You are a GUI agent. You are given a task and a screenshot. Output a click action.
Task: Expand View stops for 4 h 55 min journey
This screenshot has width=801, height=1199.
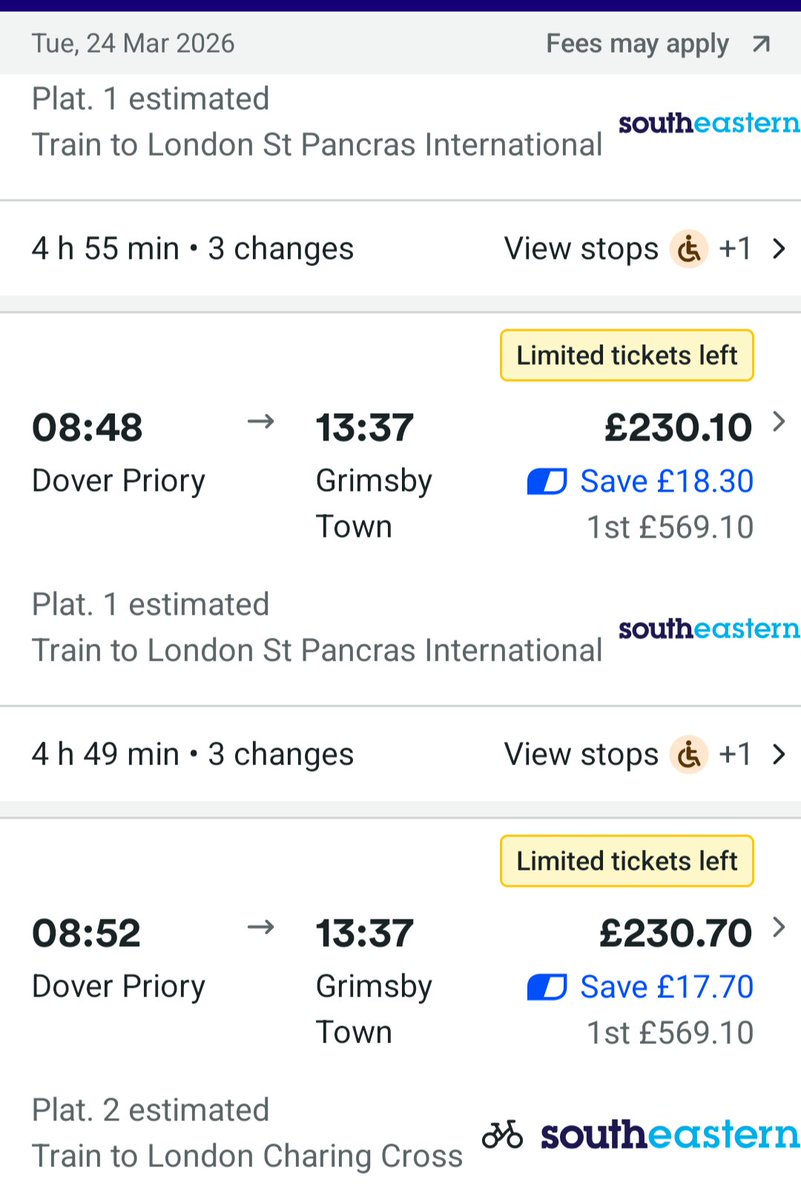[x=581, y=248]
